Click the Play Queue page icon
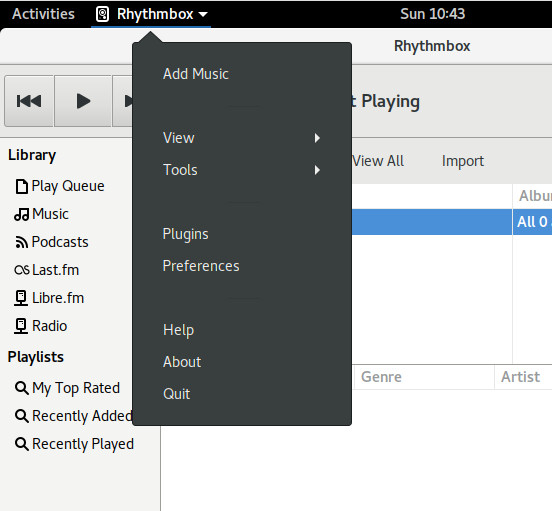The width and height of the screenshot is (552, 511). (x=21, y=186)
